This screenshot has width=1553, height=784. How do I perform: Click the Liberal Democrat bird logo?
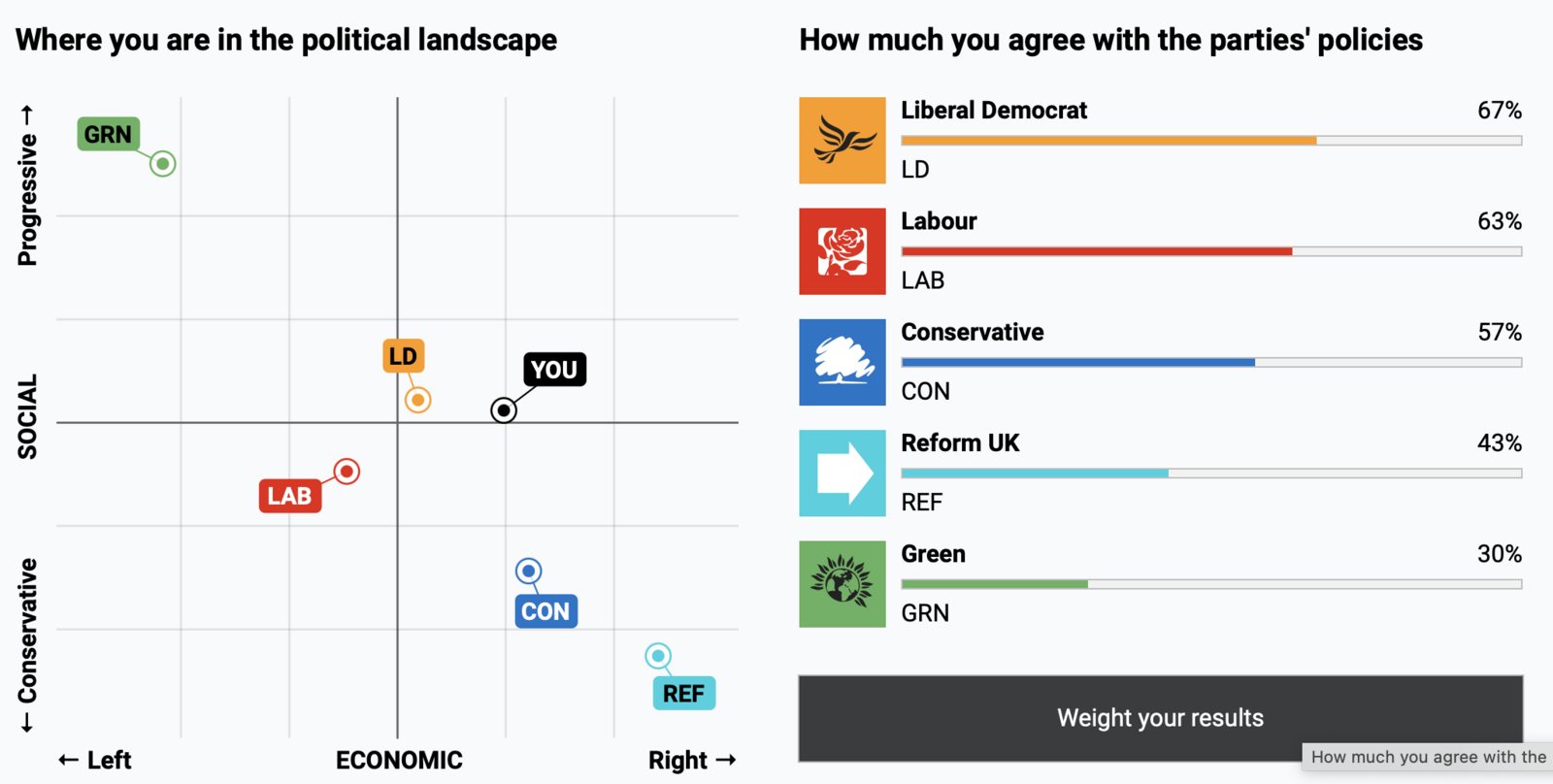point(842,141)
